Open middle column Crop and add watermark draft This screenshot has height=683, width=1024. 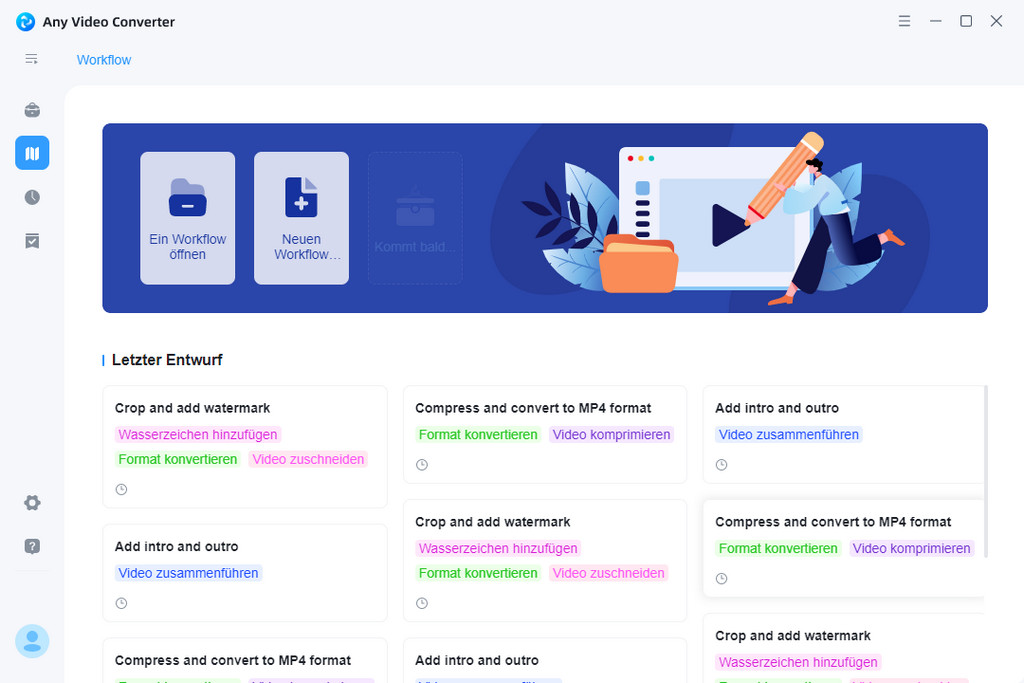pos(545,560)
